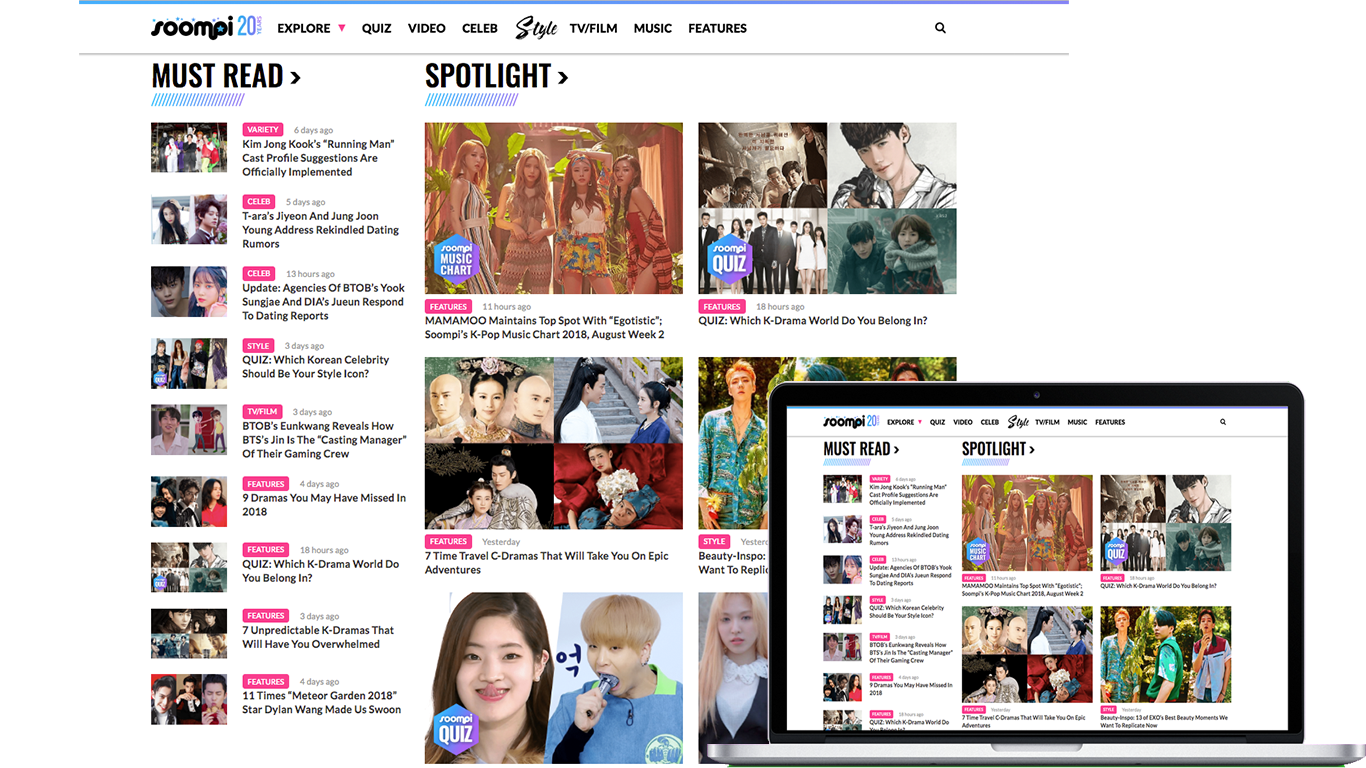1366x768 pixels.
Task: Click the main Must Read thumbnail beside the Yook Sungjae headline
Action: (x=189, y=292)
